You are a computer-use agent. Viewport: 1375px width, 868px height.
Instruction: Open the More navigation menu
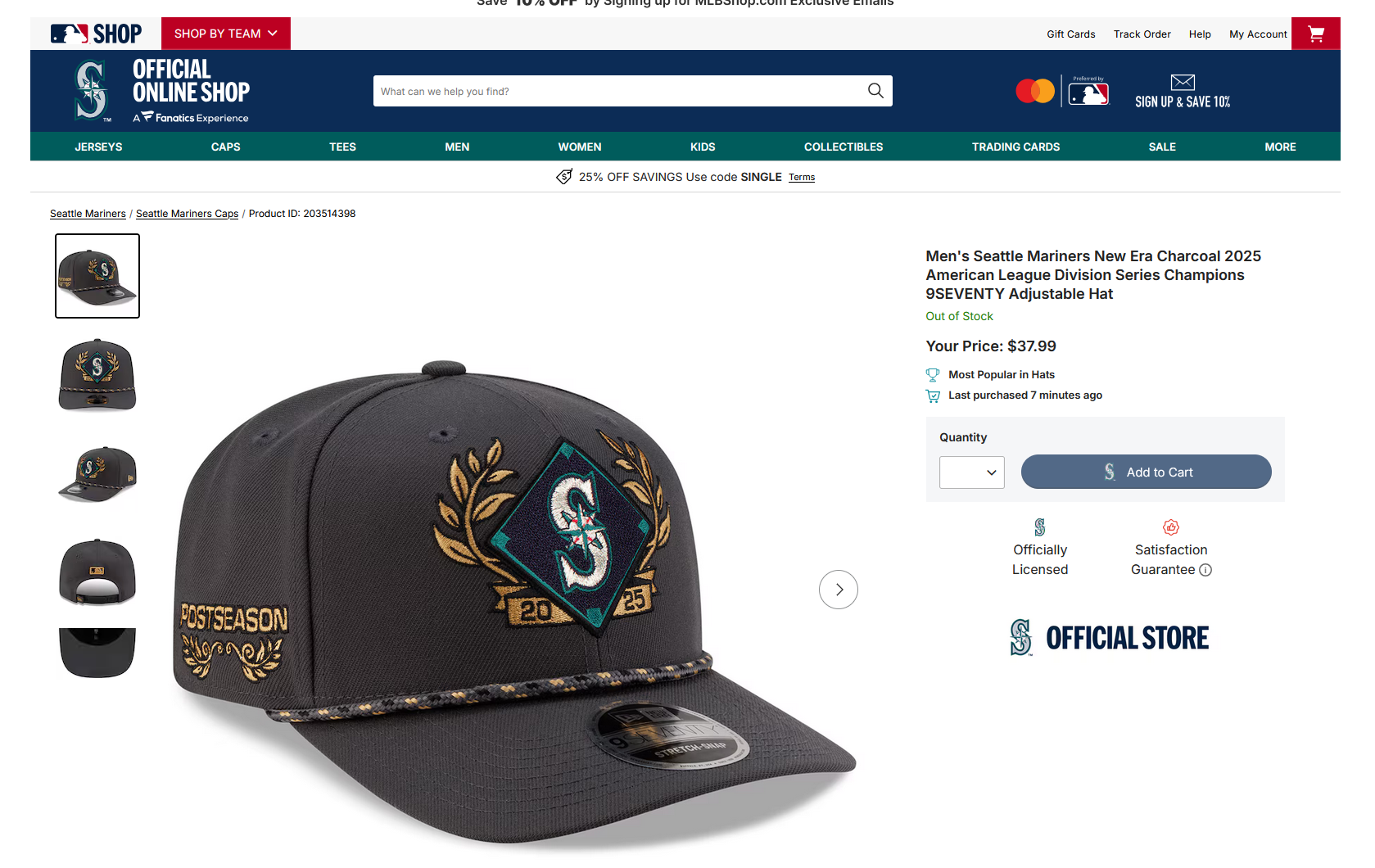[x=1280, y=147]
